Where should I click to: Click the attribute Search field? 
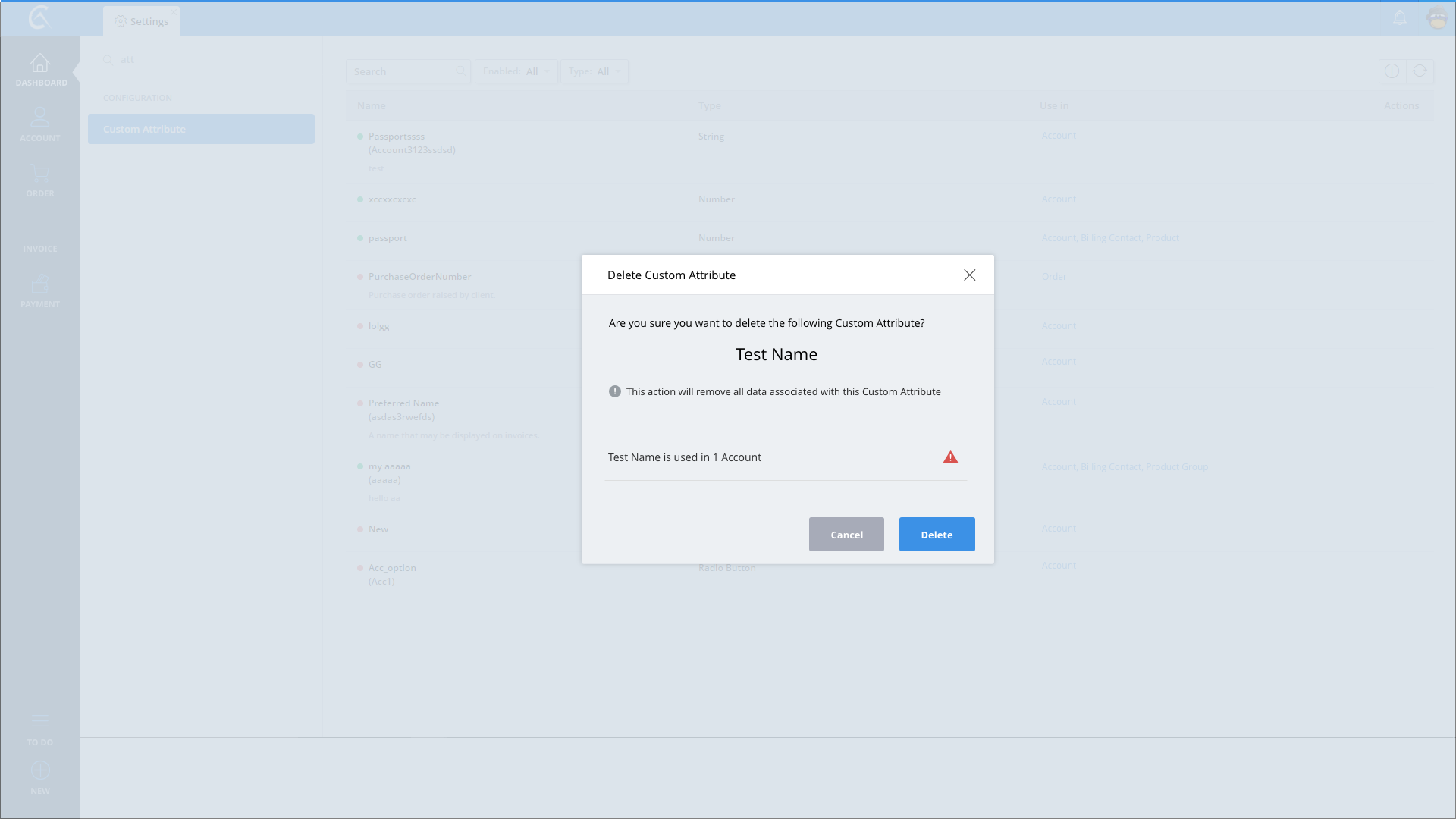point(402,71)
